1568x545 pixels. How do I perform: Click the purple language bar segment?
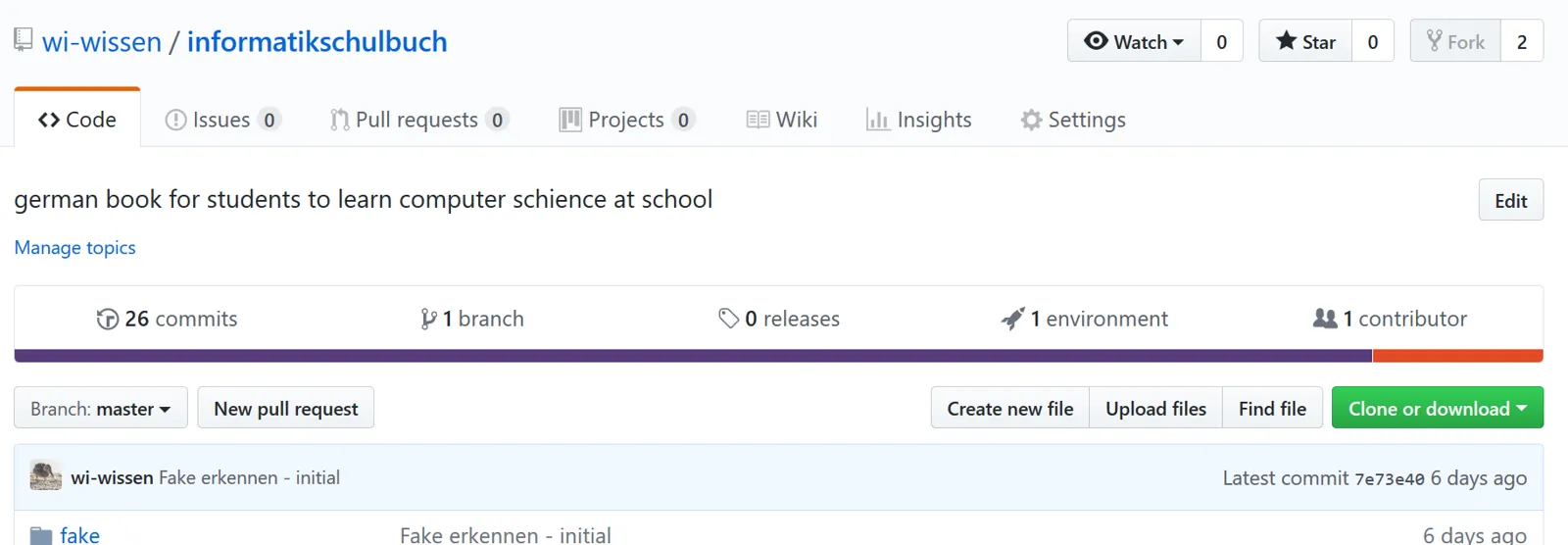point(693,356)
